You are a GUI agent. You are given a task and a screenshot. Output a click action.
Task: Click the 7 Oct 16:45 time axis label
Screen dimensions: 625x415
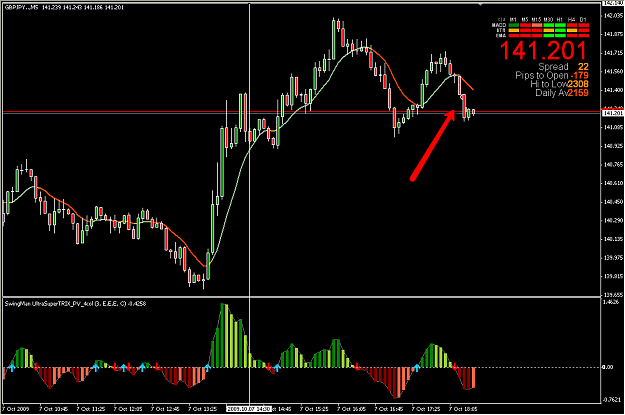coord(388,409)
